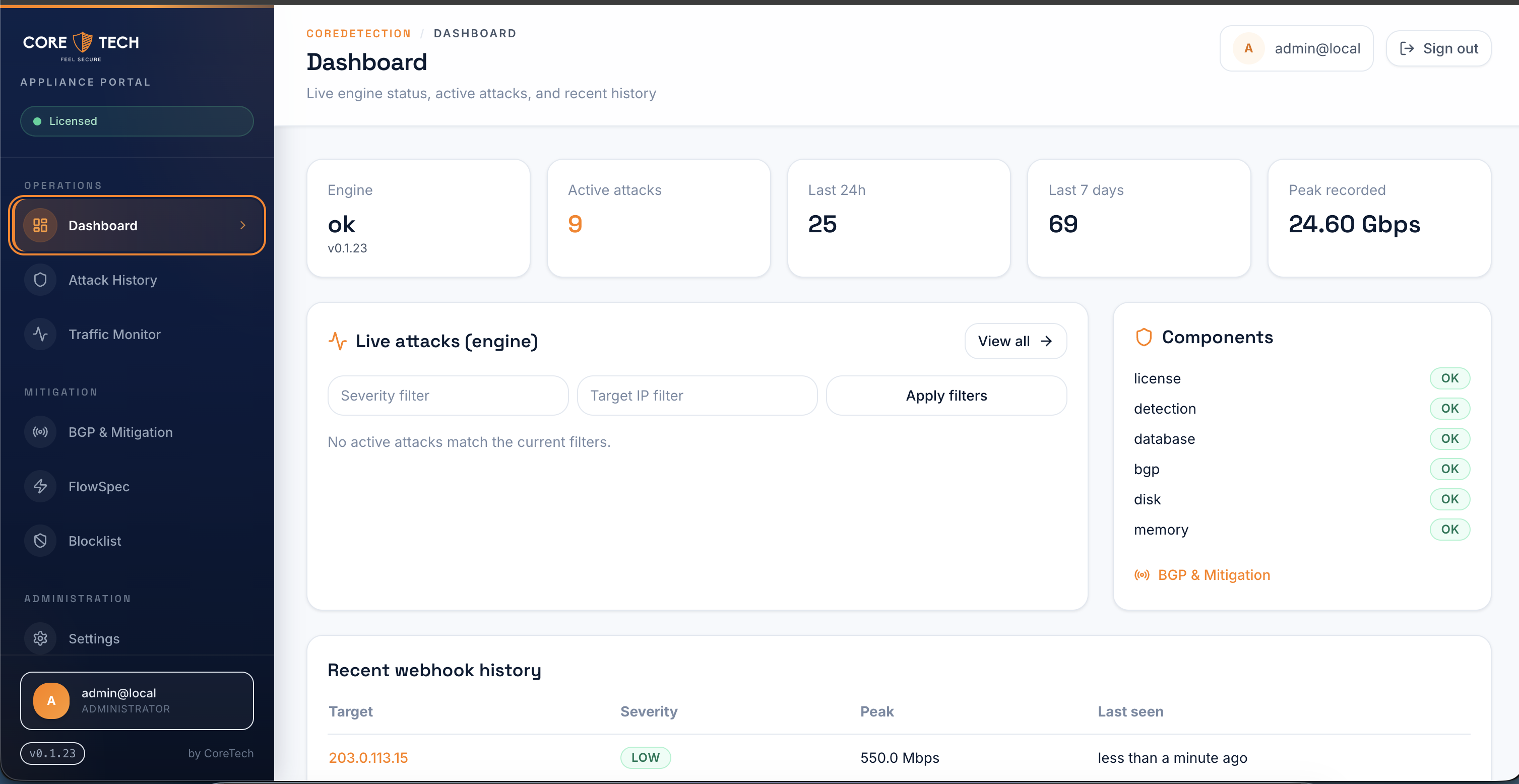Click the Attack History shield icon
The height and width of the screenshot is (784, 1519).
tap(40, 280)
